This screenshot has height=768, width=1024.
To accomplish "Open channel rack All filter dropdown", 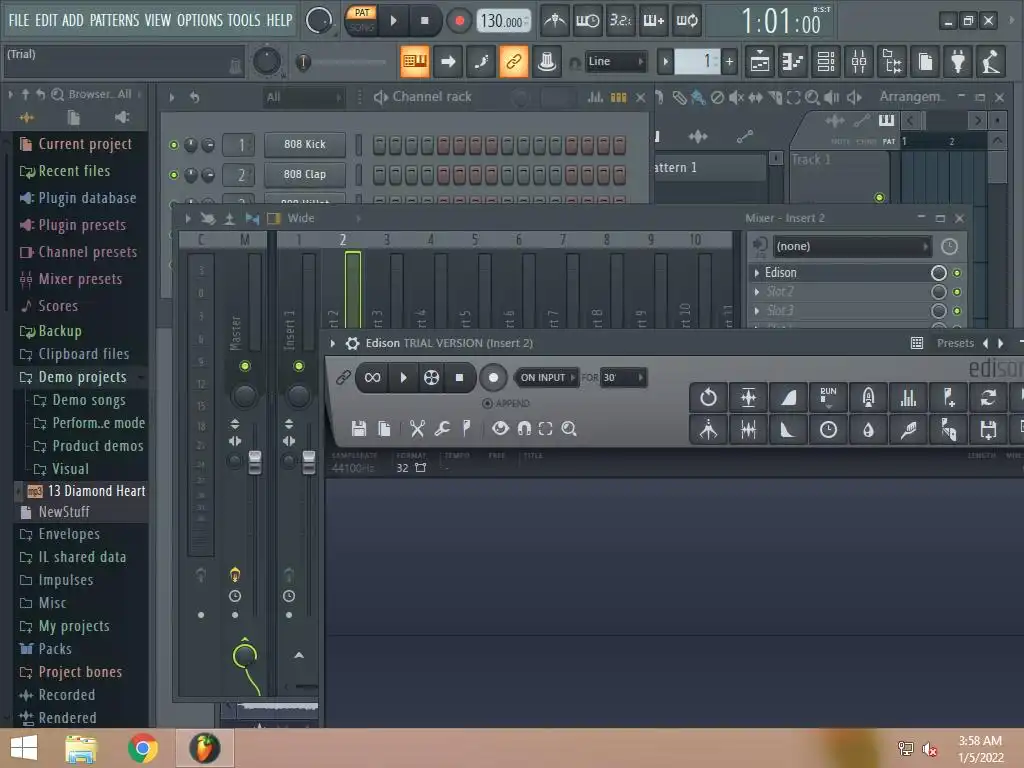I will coord(304,97).
